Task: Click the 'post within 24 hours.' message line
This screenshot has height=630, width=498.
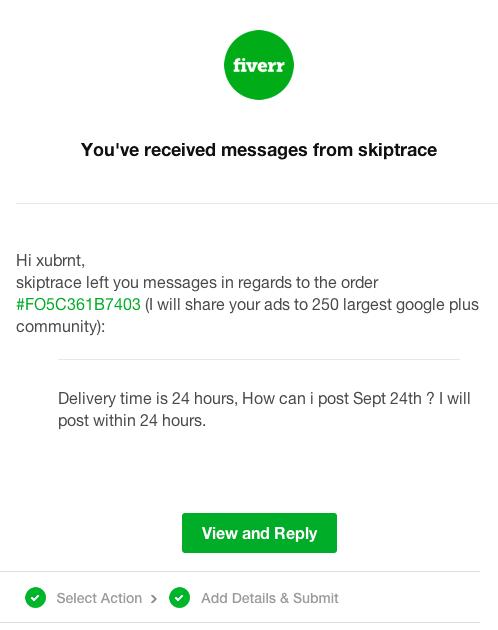Action: [132, 421]
